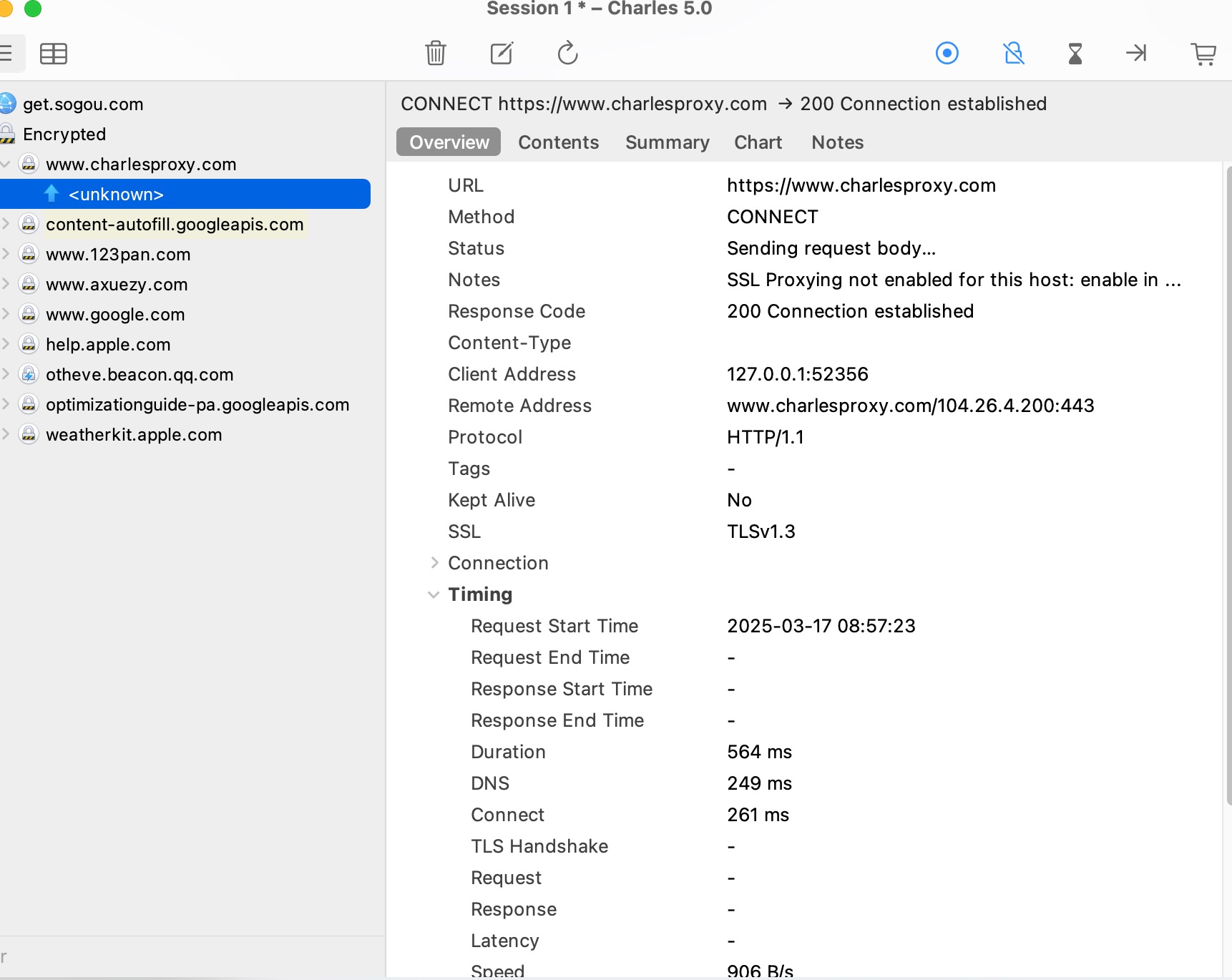Viewport: 1232px width, 980px height.
Task: Click the green window zoom button
Action: [x=33, y=8]
